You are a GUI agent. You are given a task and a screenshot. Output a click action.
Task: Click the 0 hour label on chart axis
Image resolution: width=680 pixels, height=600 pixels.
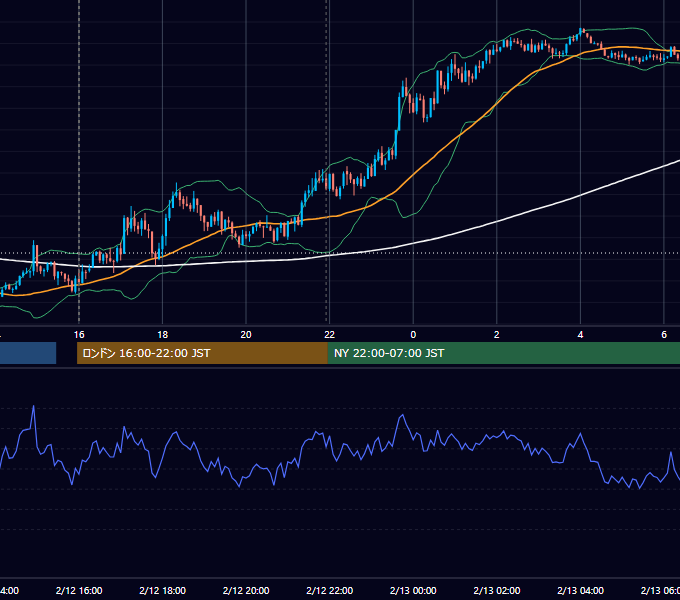click(413, 335)
